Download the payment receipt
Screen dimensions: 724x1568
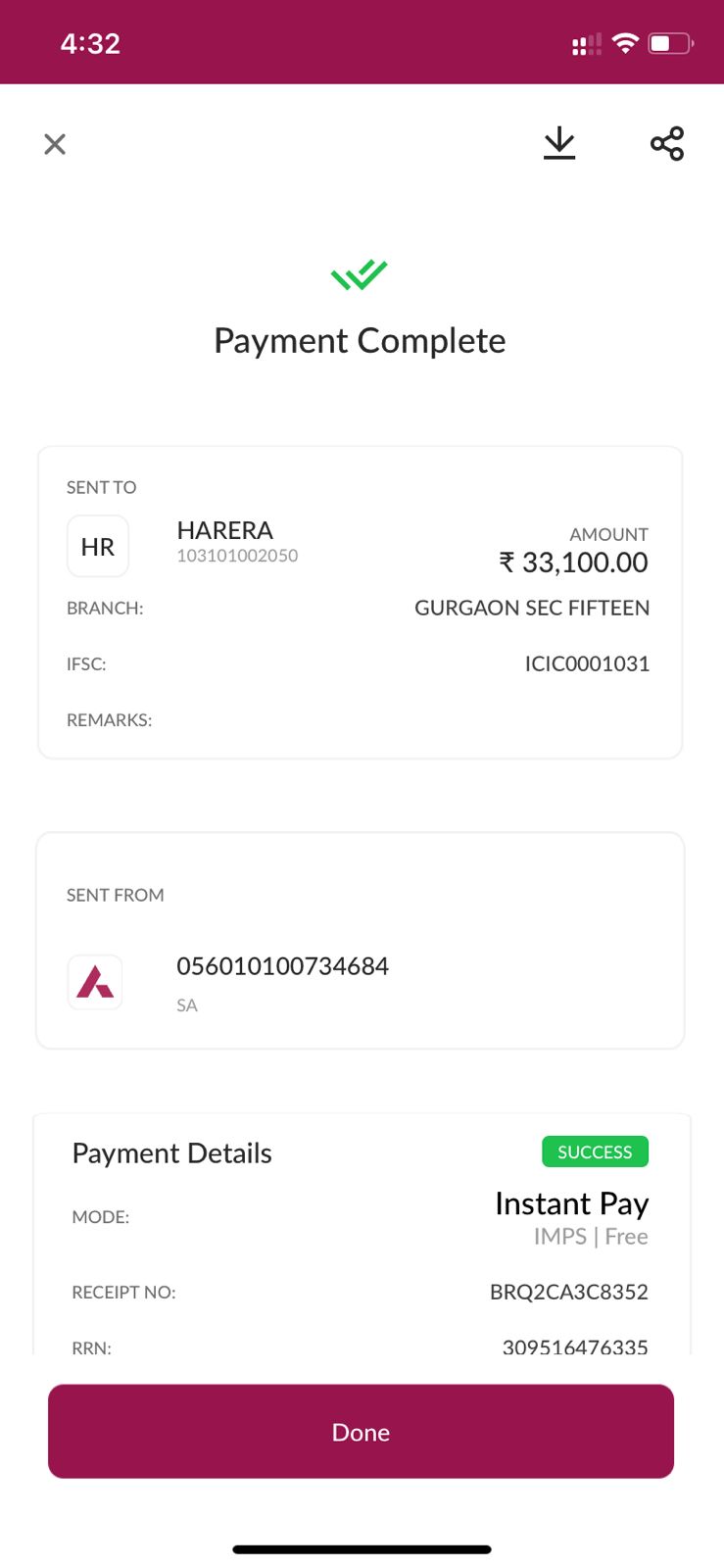(x=559, y=144)
